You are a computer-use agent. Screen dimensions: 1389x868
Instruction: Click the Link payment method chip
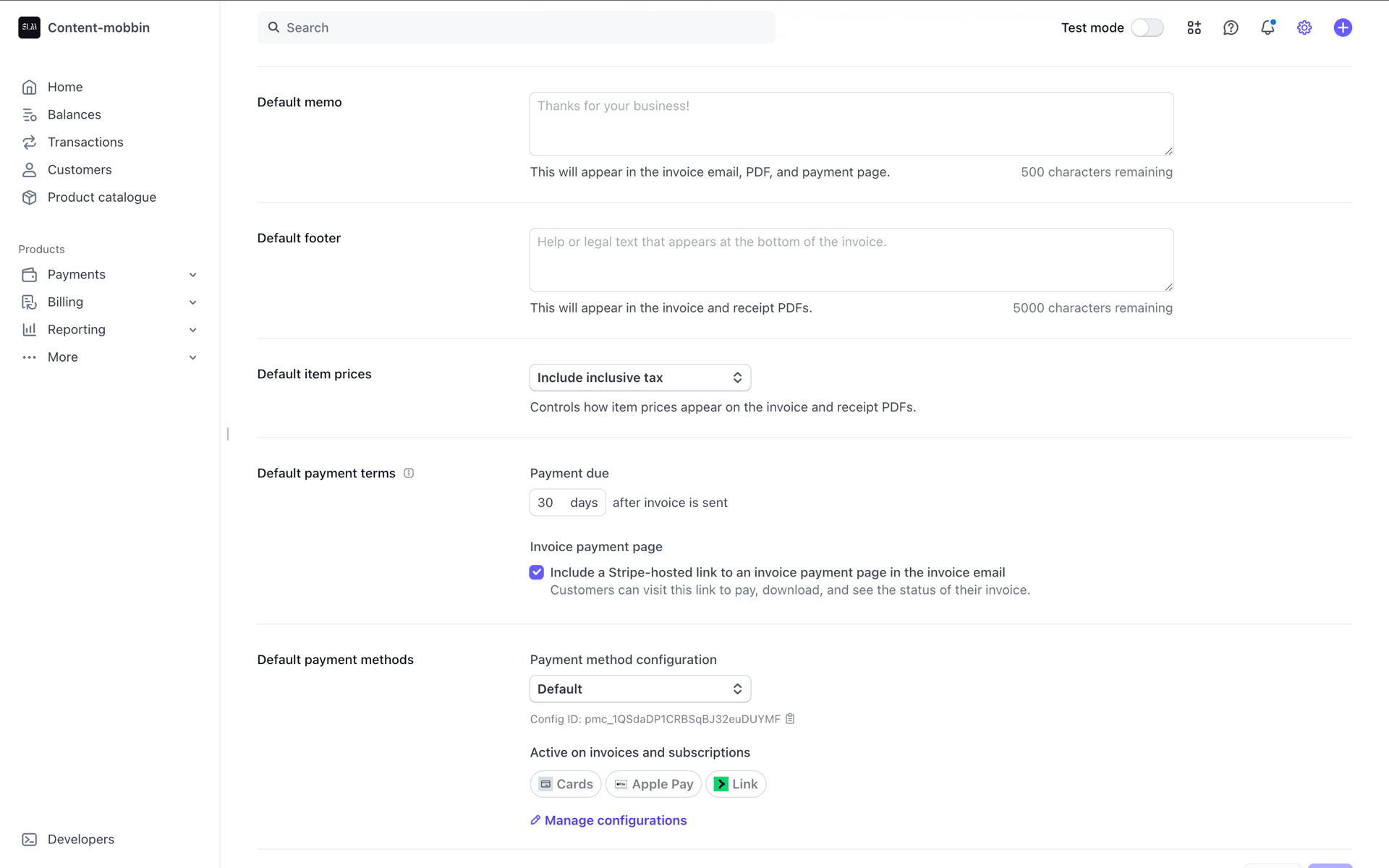tap(736, 784)
